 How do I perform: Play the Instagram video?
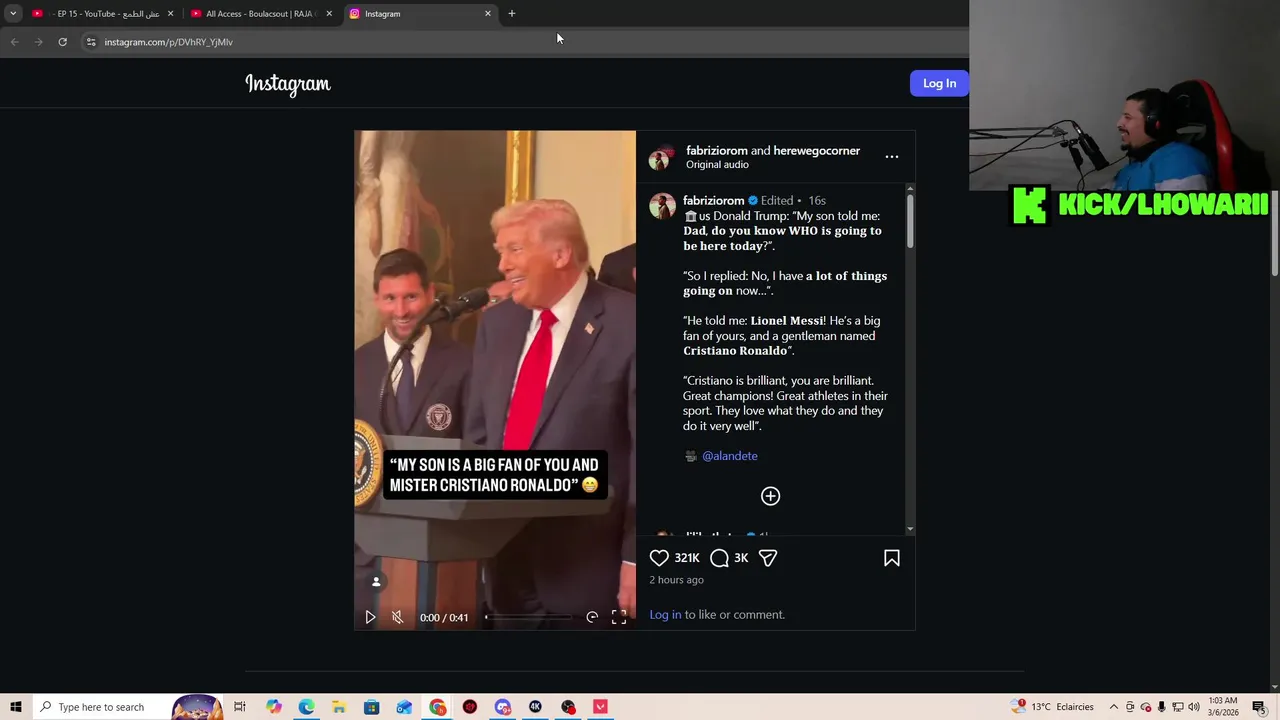(x=370, y=617)
